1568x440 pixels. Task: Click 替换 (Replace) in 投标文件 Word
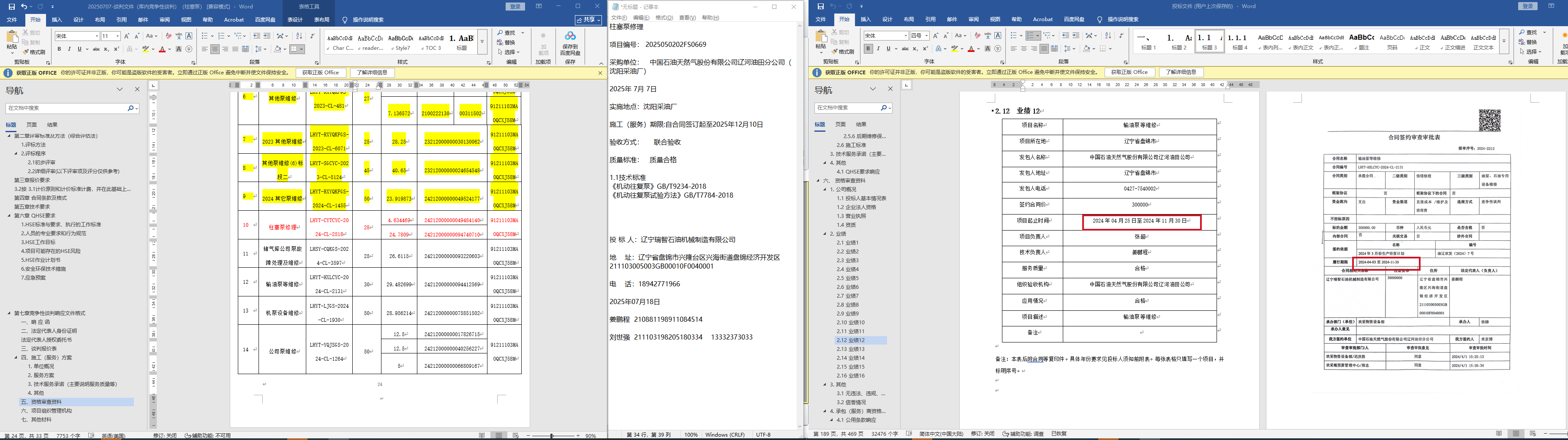click(x=1527, y=42)
